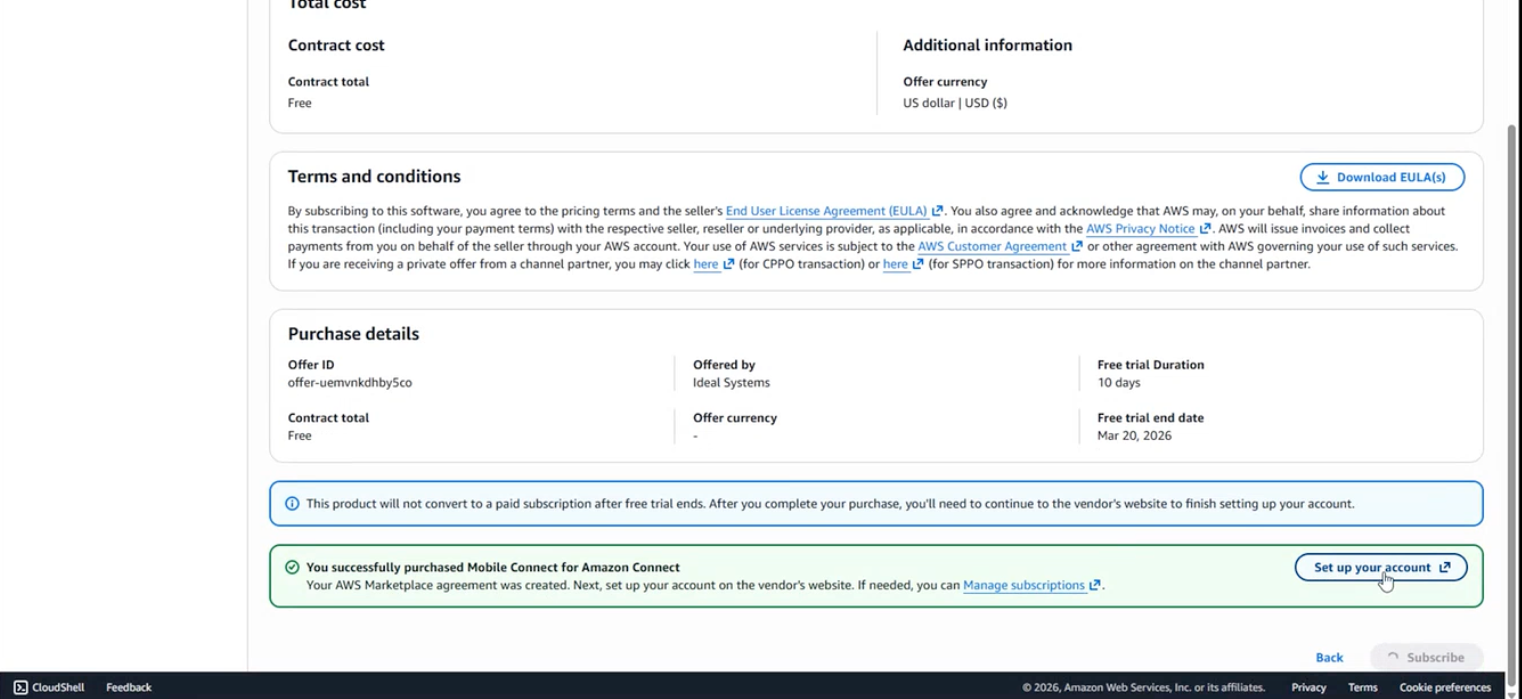Download the EULA(s) document
The width and height of the screenshot is (1522, 699).
pyautogui.click(x=1382, y=177)
